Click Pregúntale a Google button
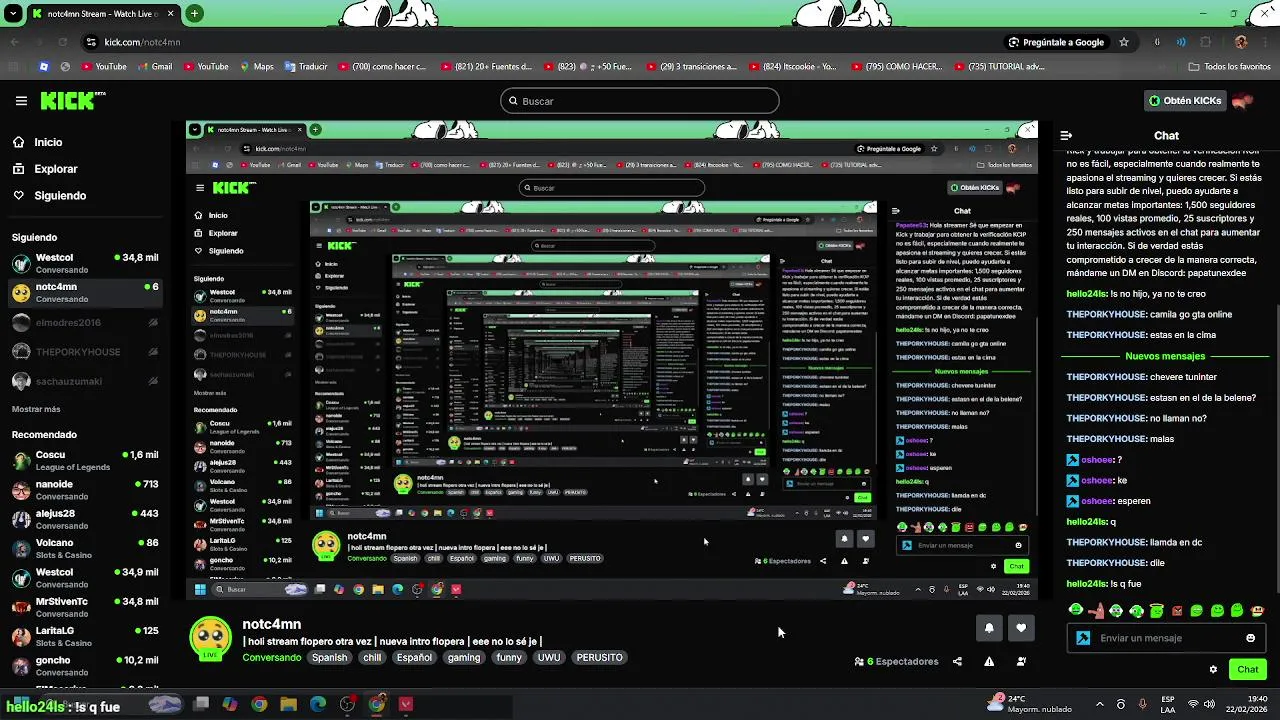This screenshot has height=720, width=1280. coord(1056,42)
